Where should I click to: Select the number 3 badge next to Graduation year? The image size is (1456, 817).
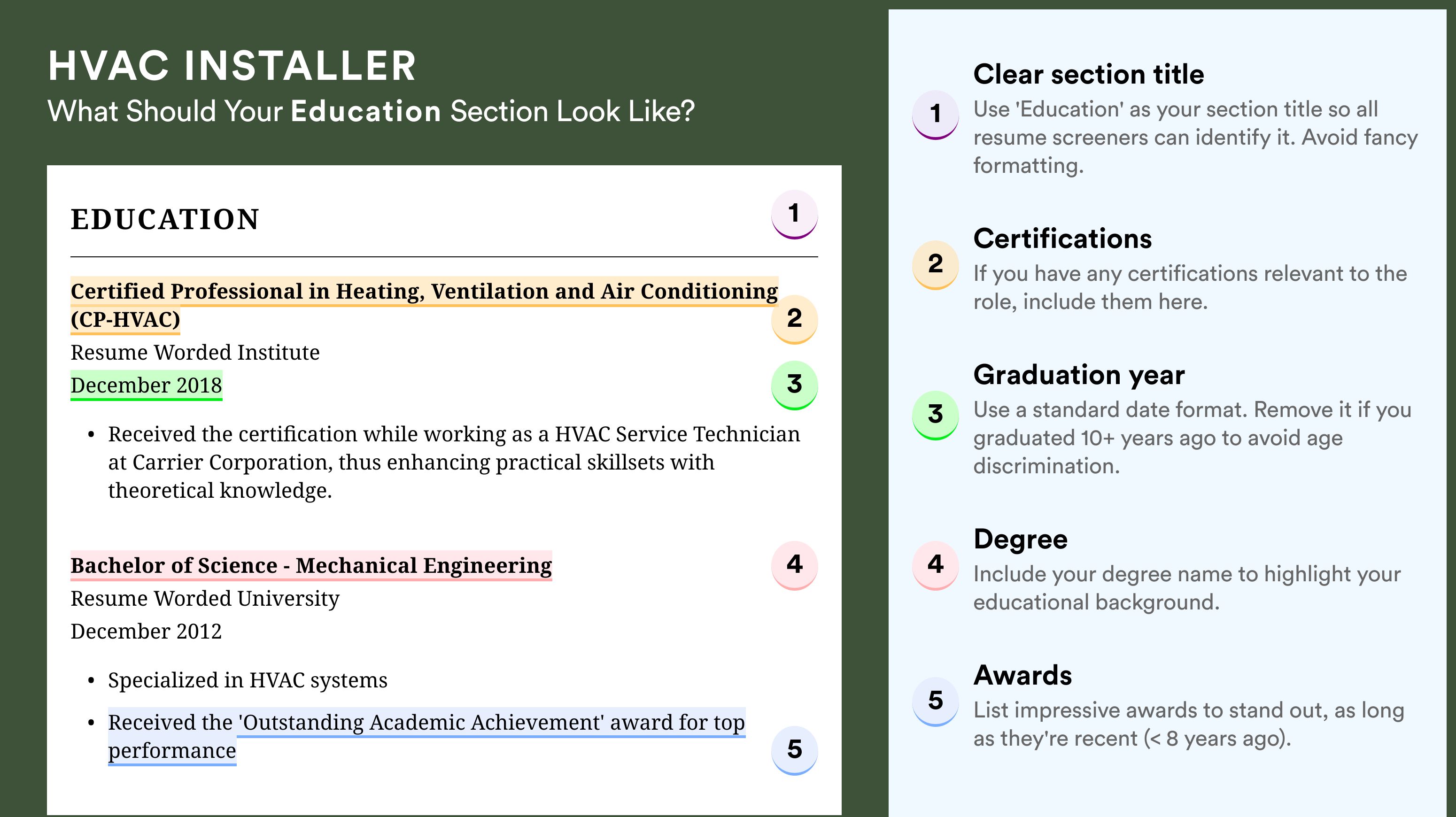click(x=936, y=415)
